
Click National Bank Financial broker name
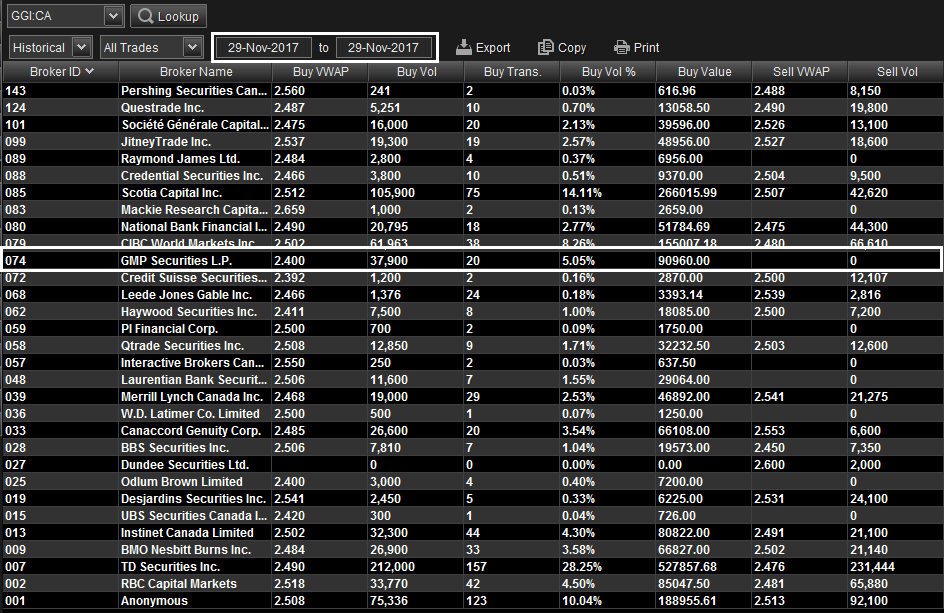(x=194, y=227)
